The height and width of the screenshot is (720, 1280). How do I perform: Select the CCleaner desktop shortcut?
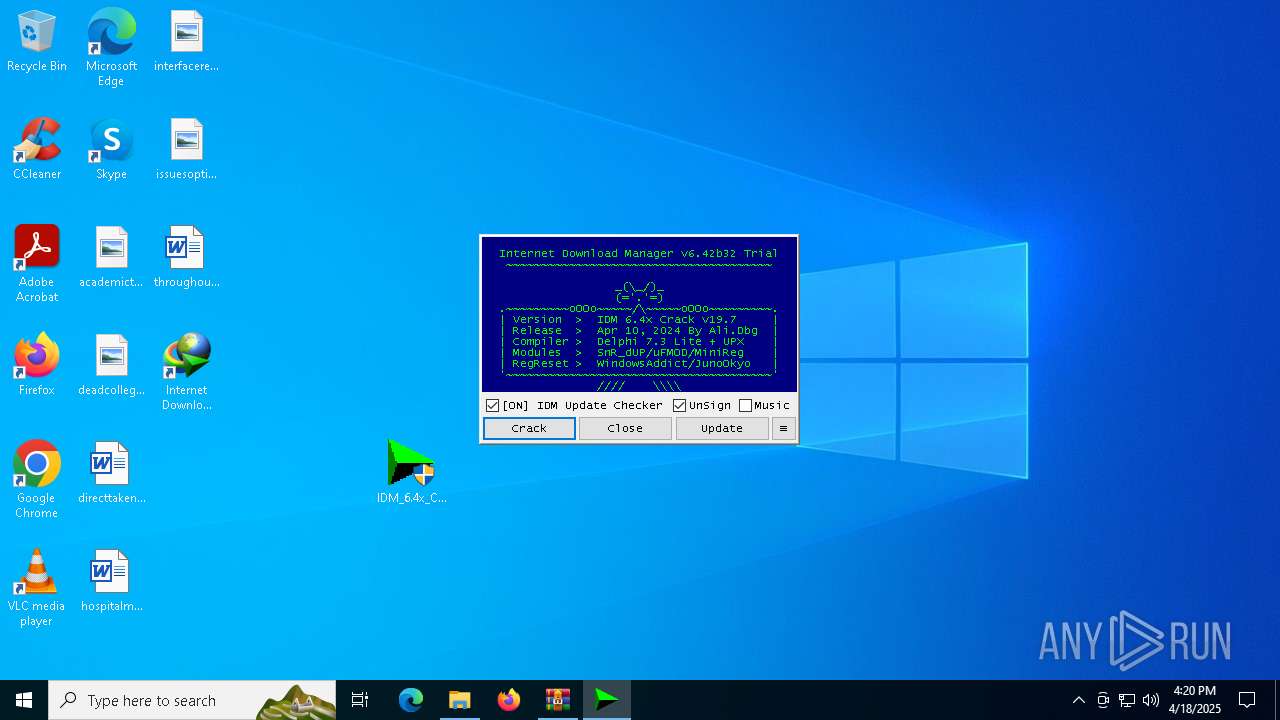(37, 150)
